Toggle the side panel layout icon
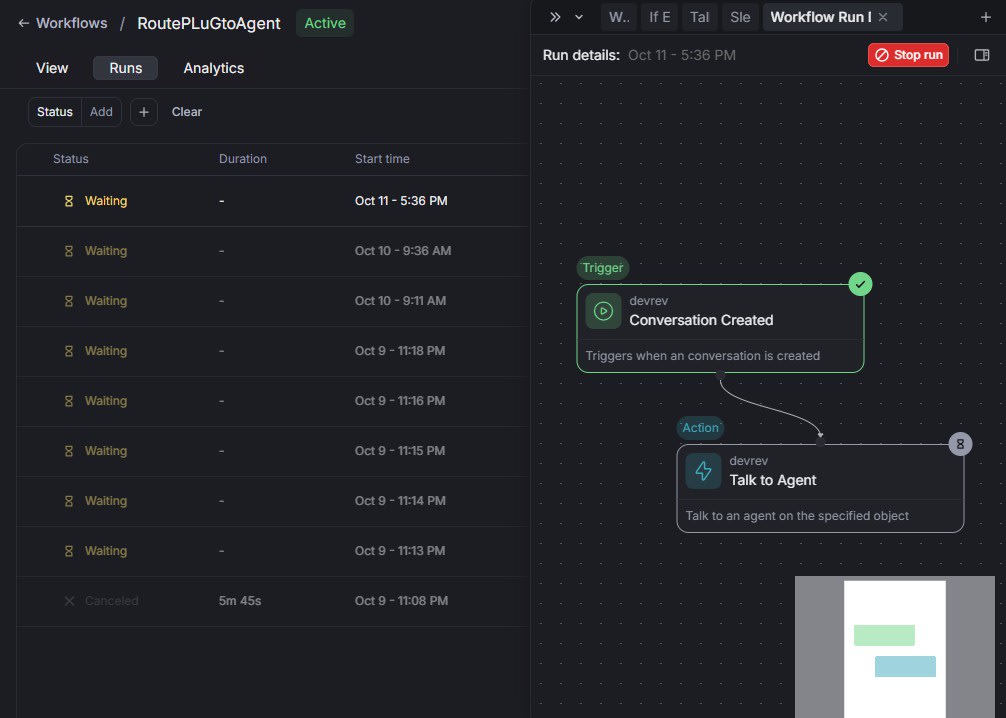 [981, 55]
